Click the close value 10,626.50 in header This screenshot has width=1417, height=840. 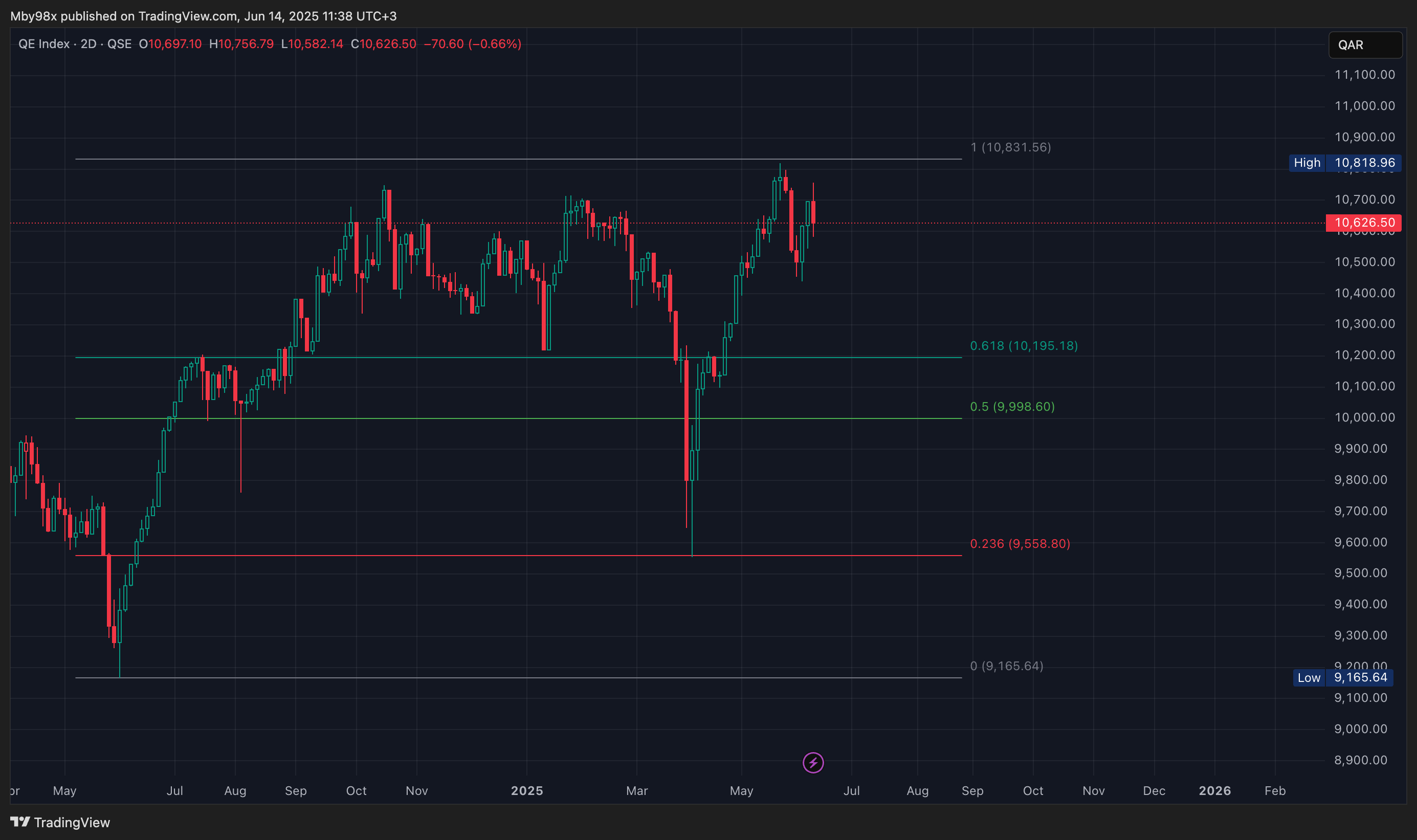pyautogui.click(x=388, y=43)
